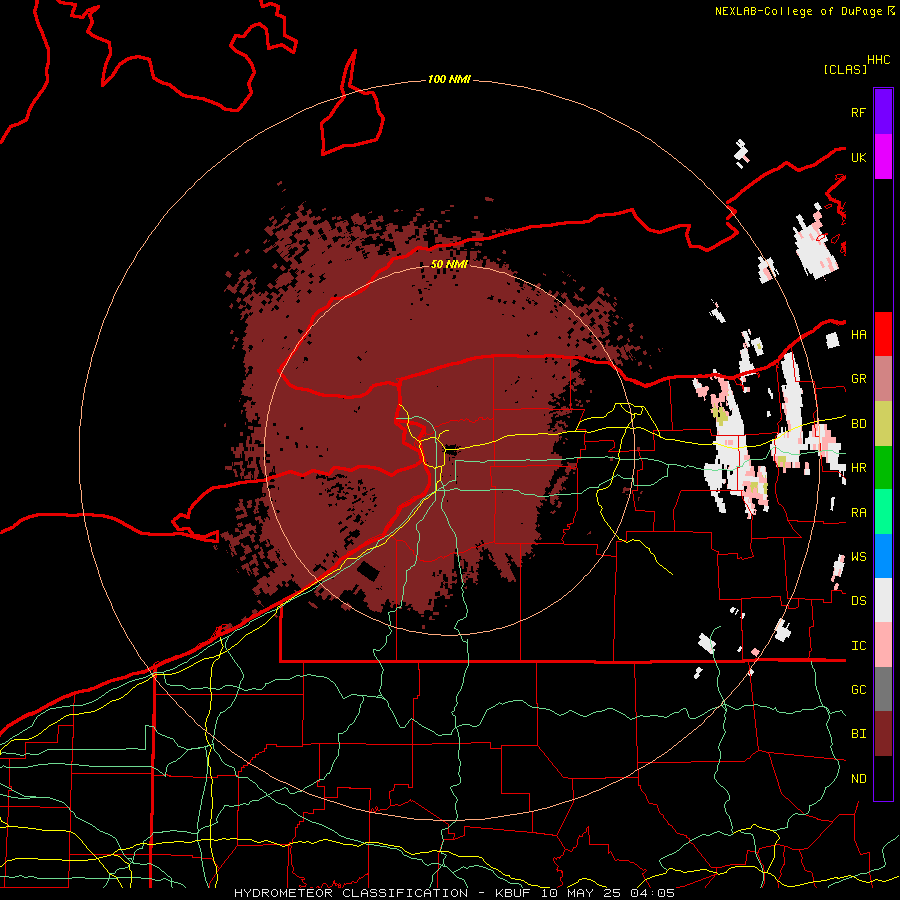Click the red HA legend color block
The image size is (900, 900).
click(883, 334)
